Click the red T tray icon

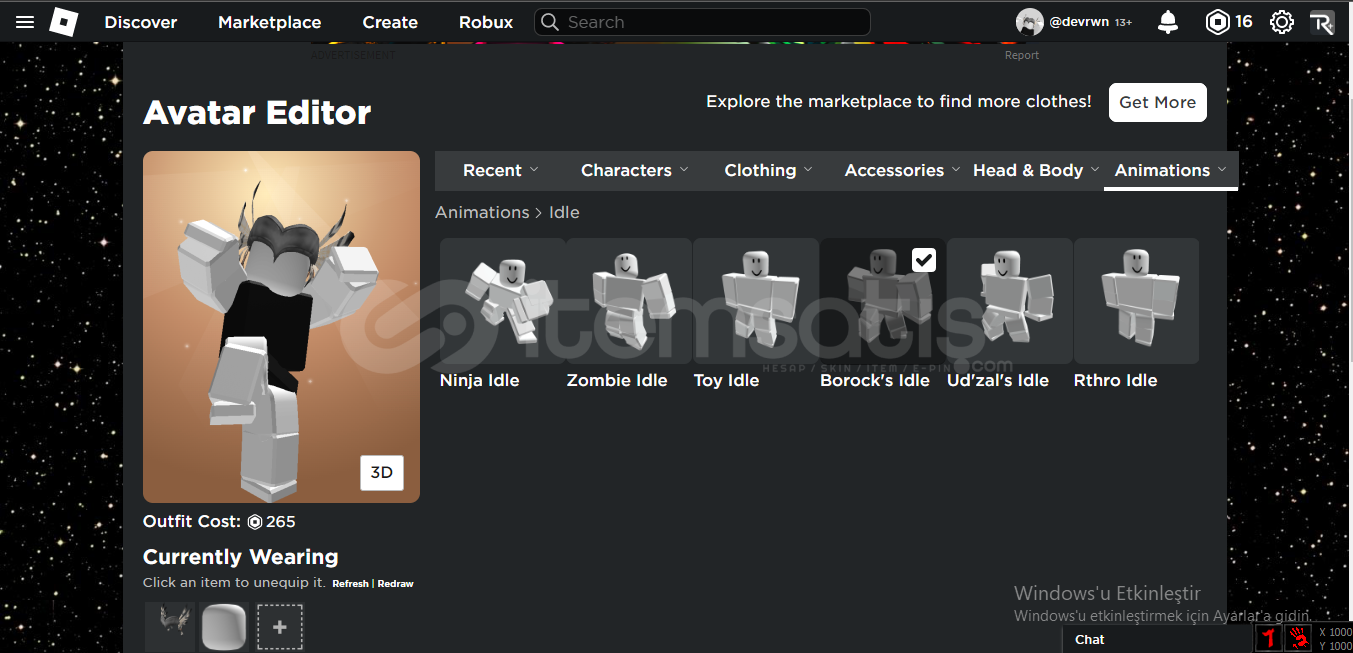(x=1269, y=638)
